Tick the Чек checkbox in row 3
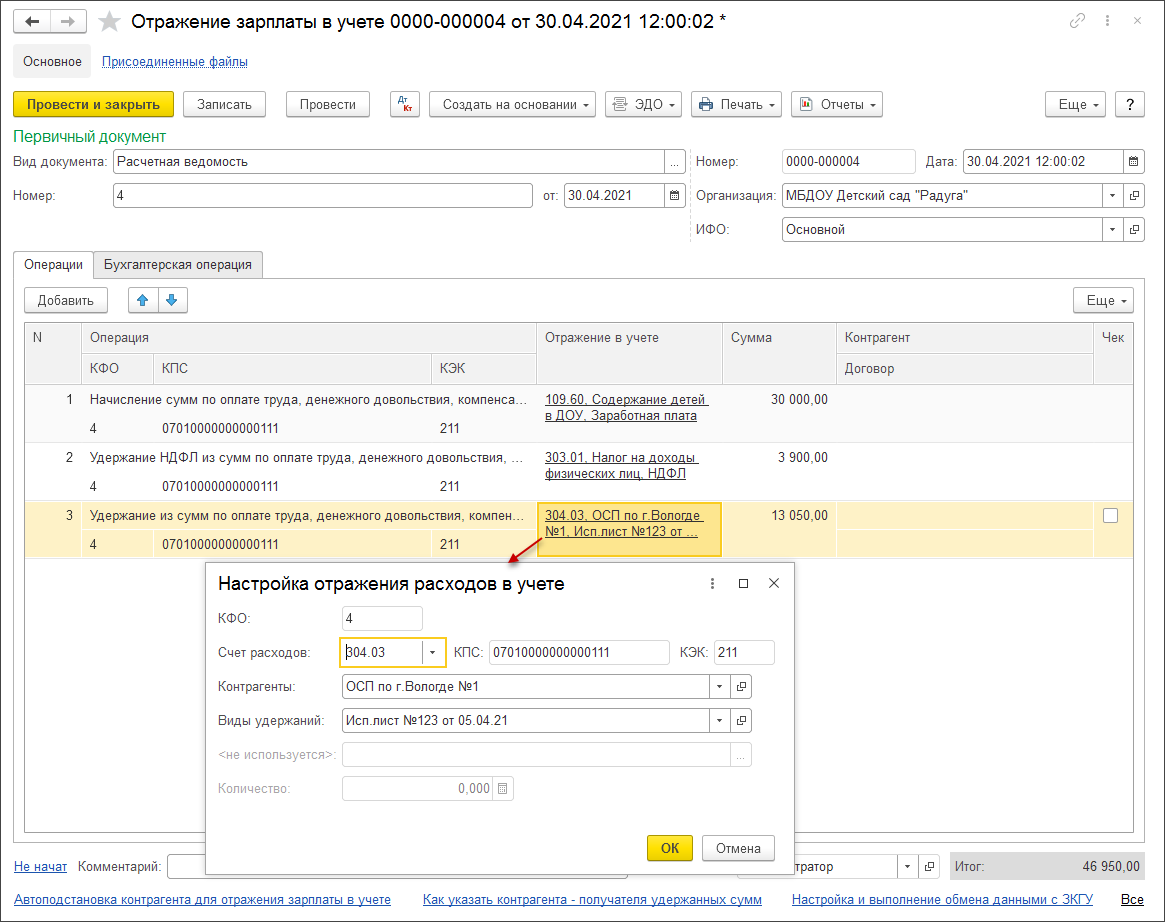This screenshot has height=922, width=1165. coord(1110,516)
